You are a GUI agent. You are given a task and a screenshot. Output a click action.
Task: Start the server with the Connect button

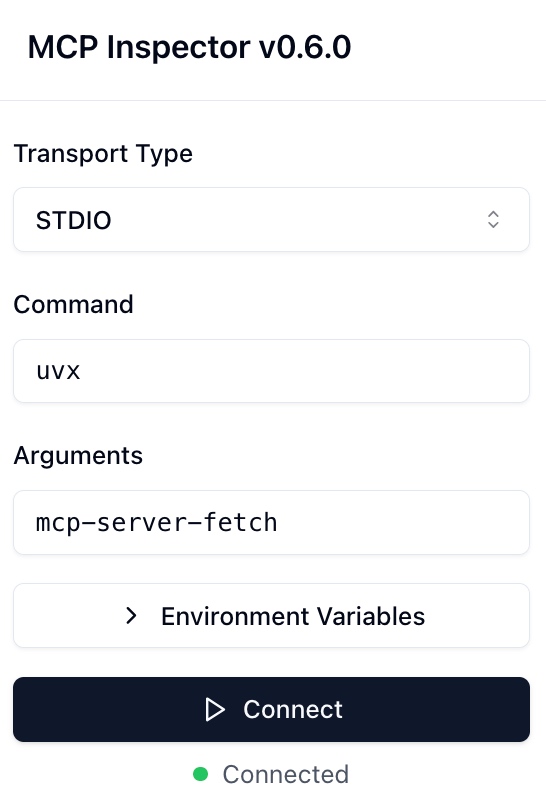point(271,709)
